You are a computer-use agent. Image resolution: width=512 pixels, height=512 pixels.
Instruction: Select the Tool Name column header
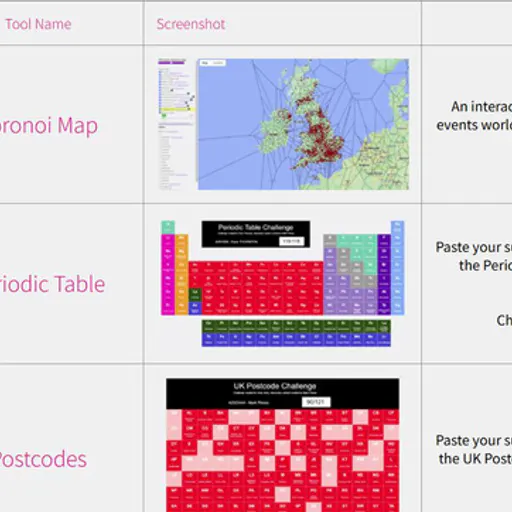tap(38, 24)
